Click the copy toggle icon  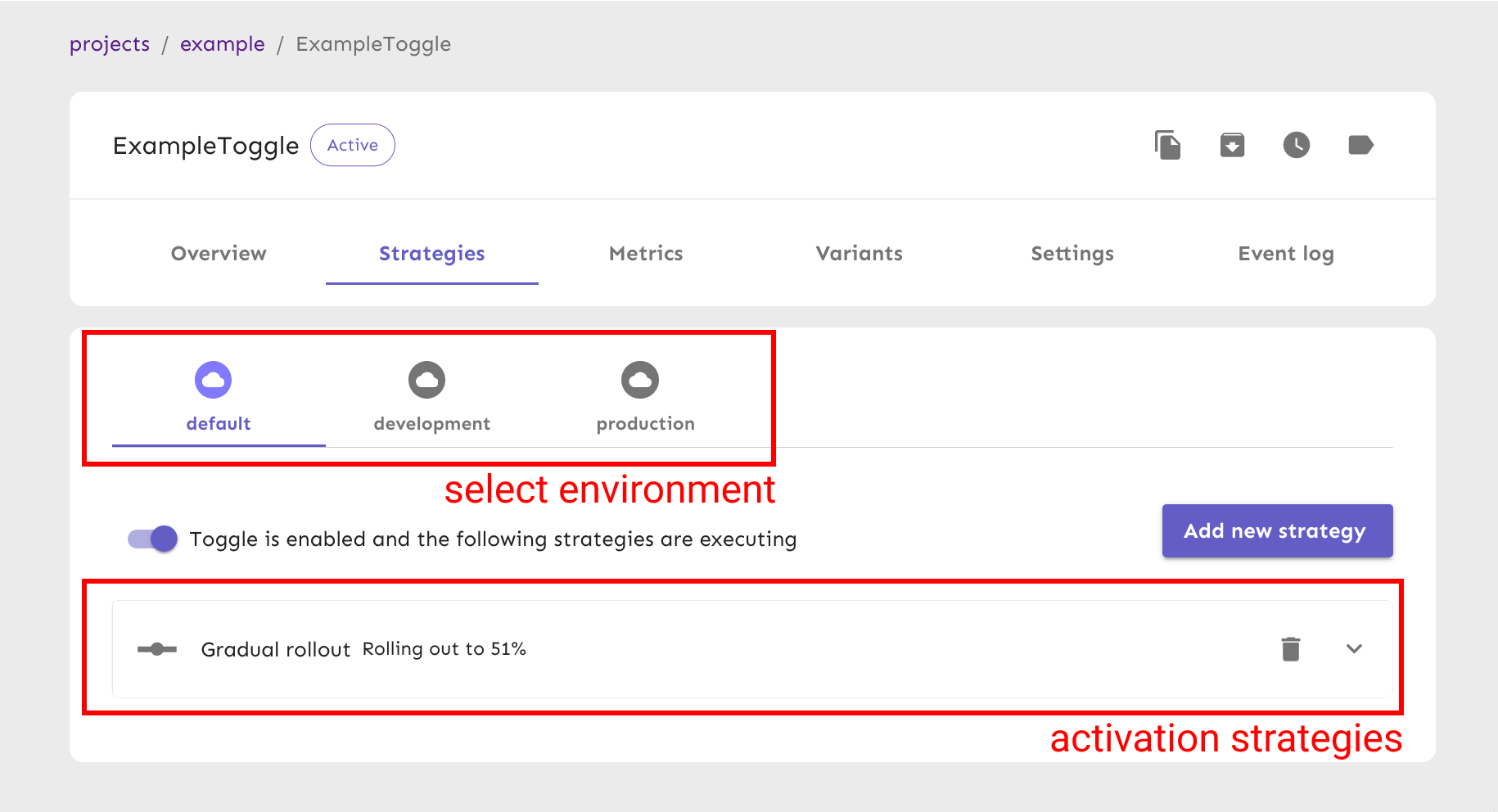1167,145
